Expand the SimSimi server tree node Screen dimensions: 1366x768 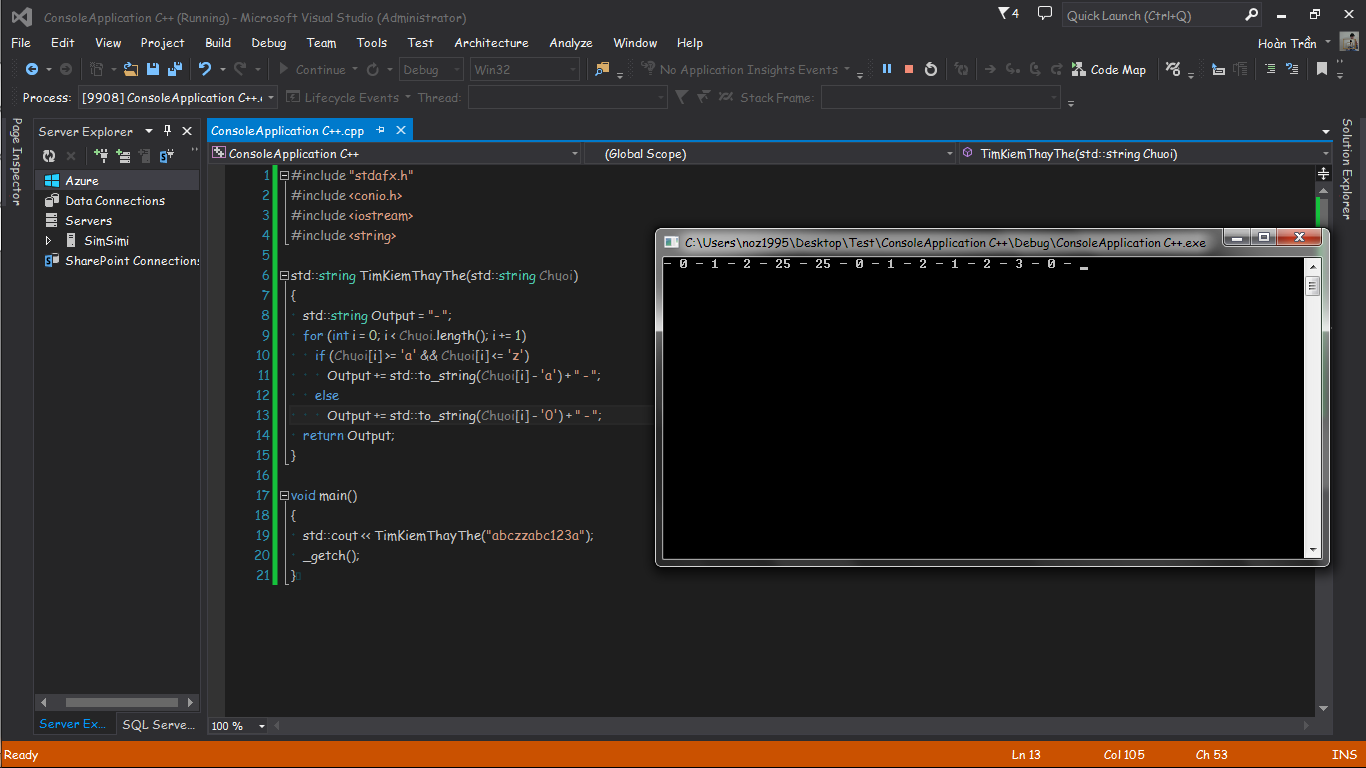pos(48,241)
